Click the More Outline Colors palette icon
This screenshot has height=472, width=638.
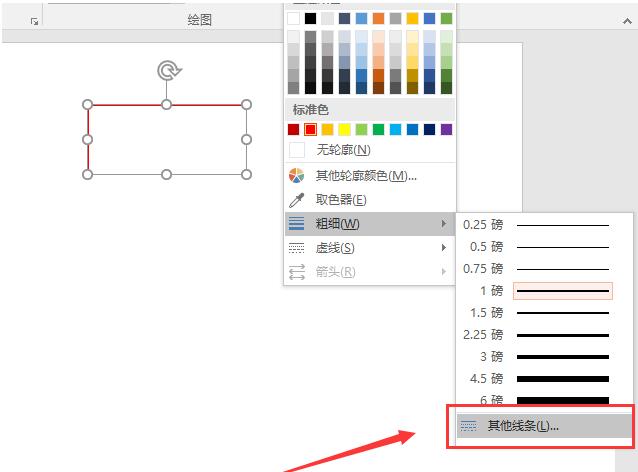tap(297, 176)
